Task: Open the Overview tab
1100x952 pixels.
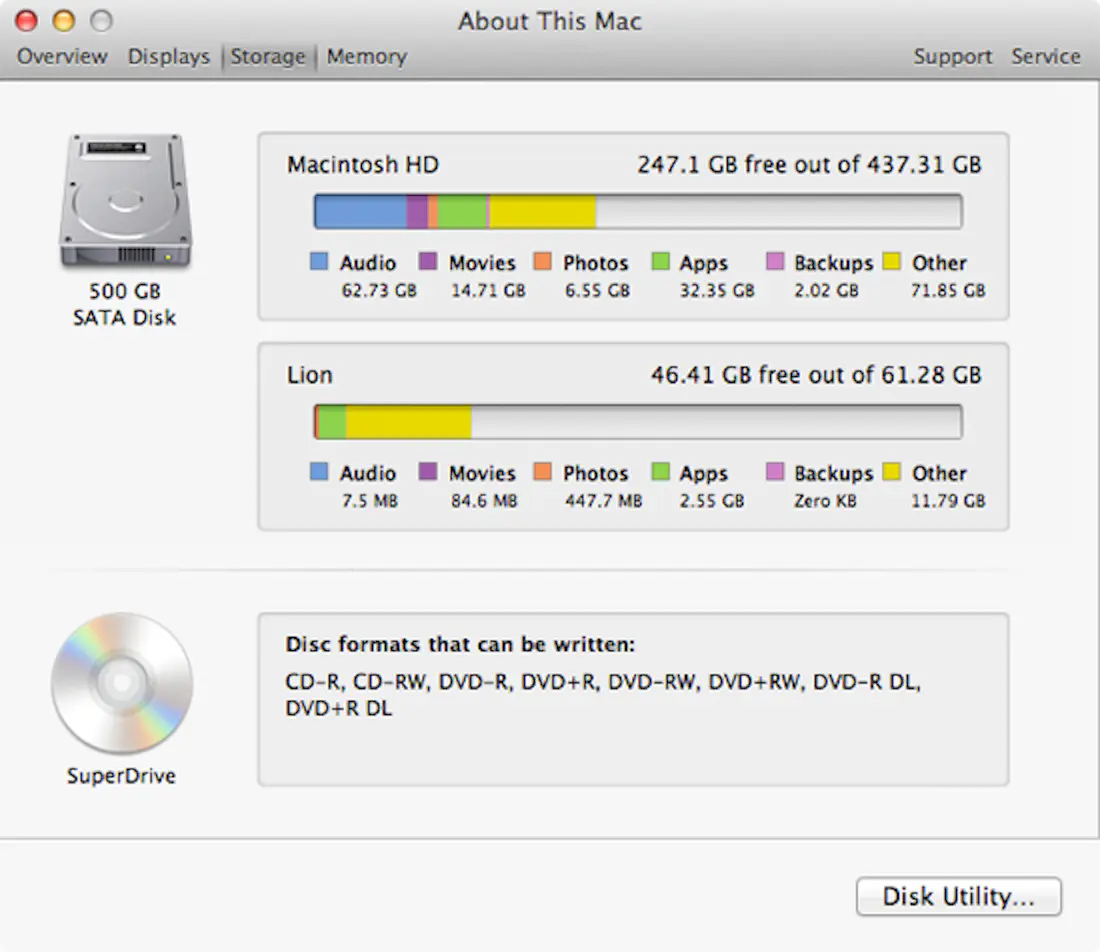Action: point(61,56)
